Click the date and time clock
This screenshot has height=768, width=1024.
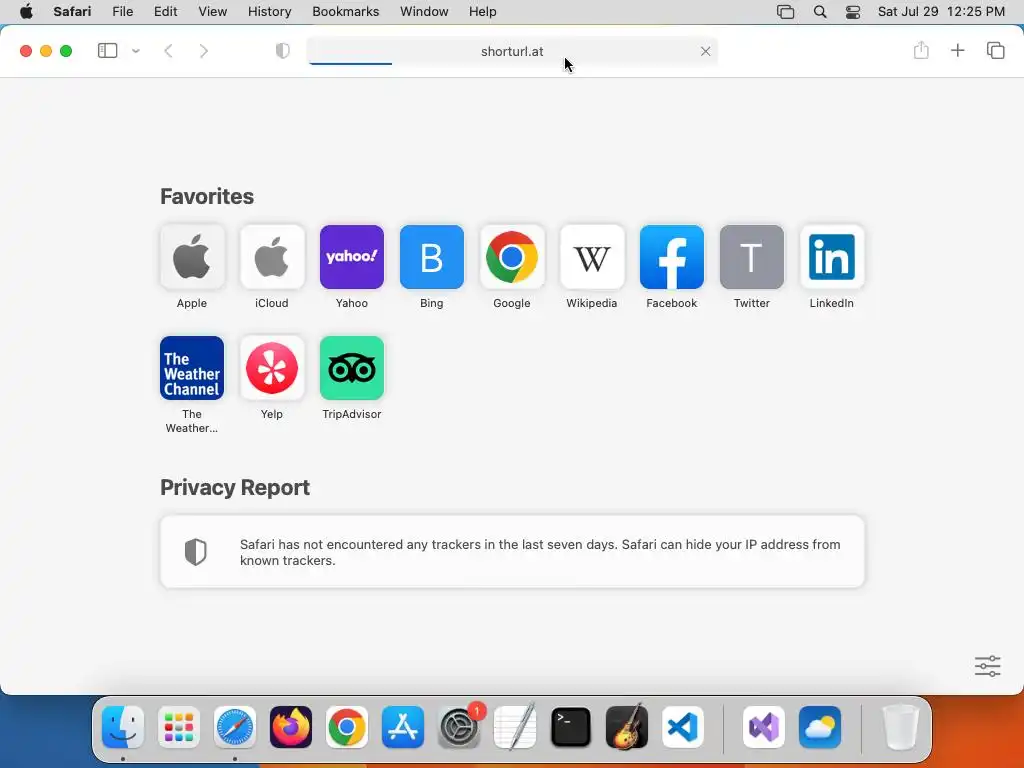point(941,12)
